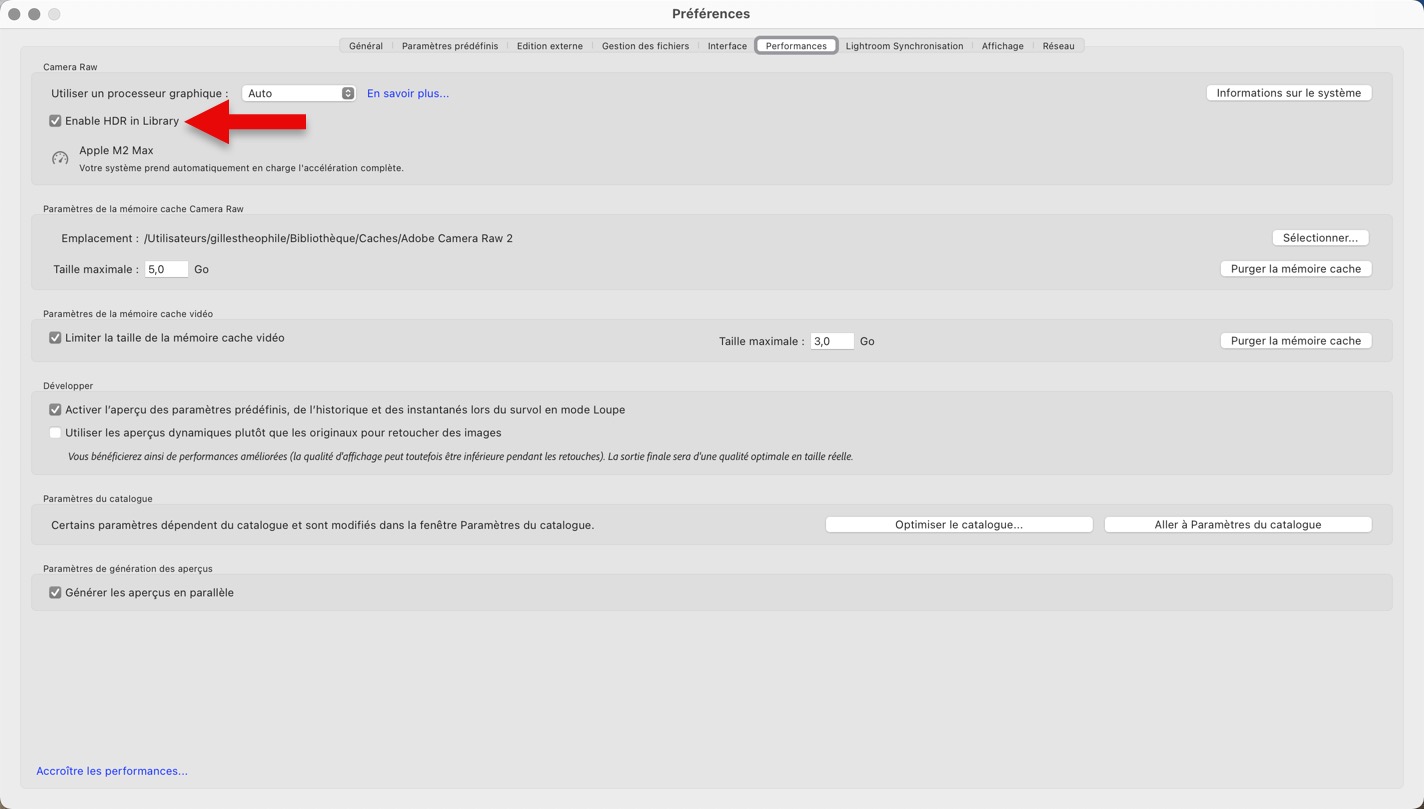Click the GPU speedometer icon beside Apple M2 Max
The height and width of the screenshot is (809, 1424).
tap(60, 158)
